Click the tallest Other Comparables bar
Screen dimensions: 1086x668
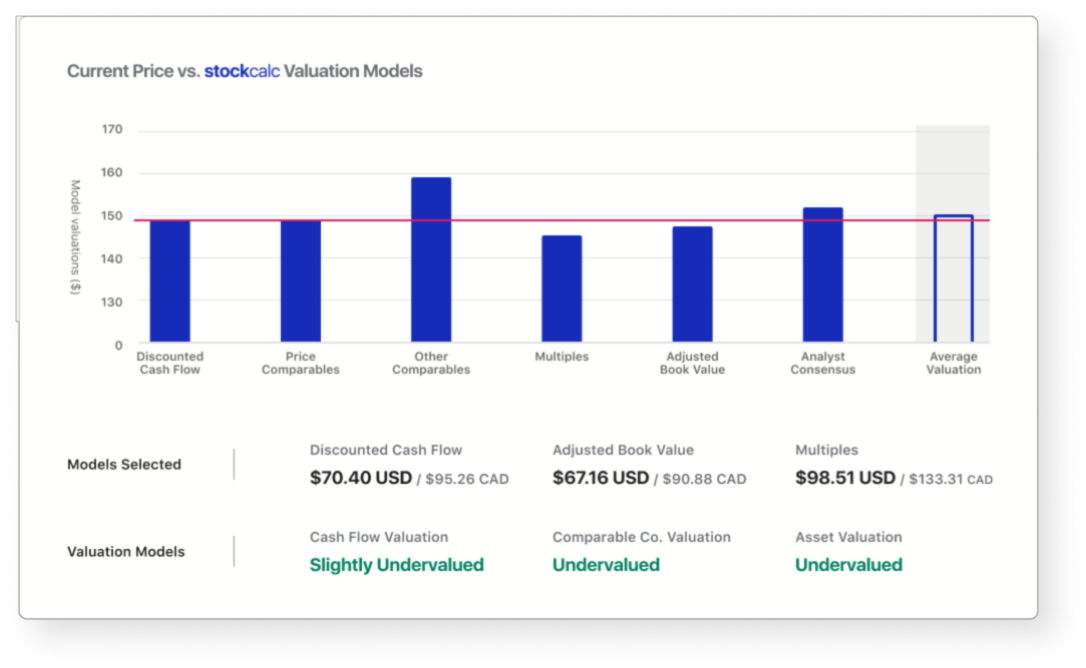point(431,260)
